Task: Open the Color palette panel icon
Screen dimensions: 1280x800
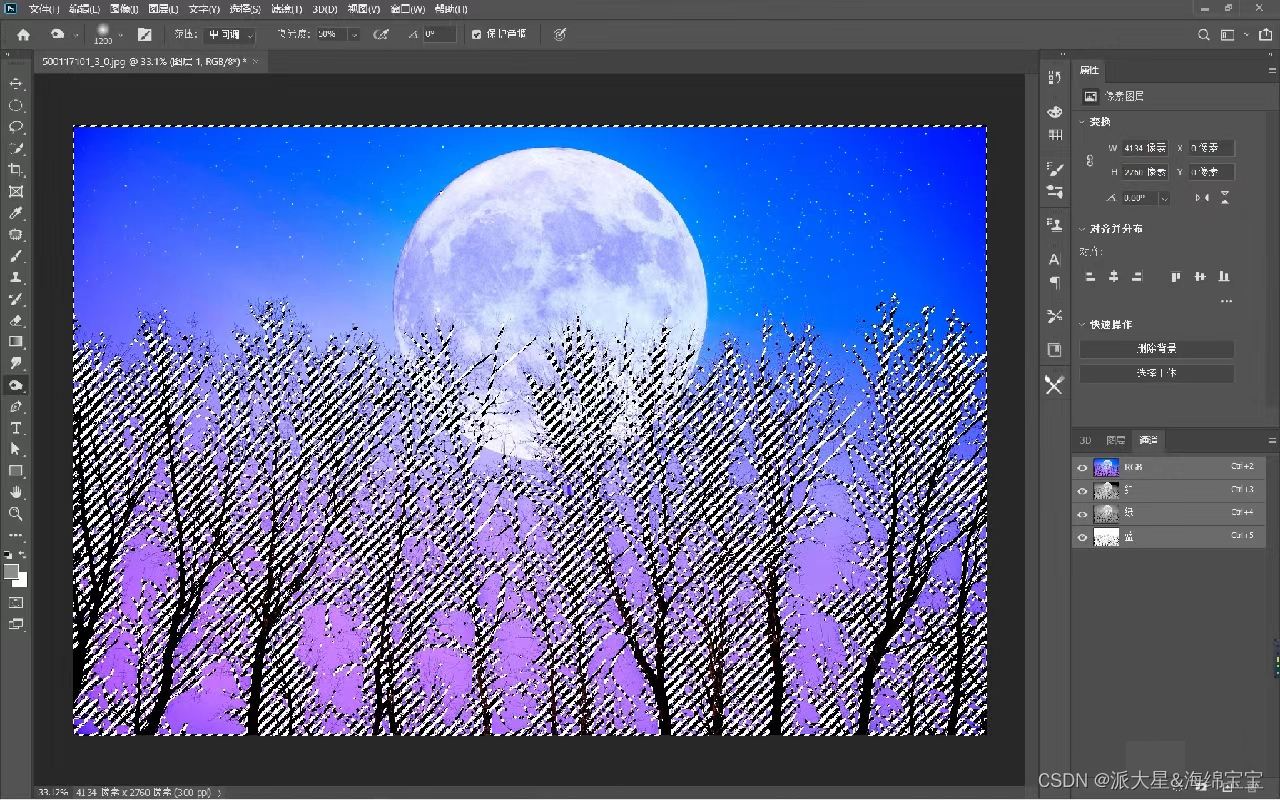Action: pos(1054,111)
